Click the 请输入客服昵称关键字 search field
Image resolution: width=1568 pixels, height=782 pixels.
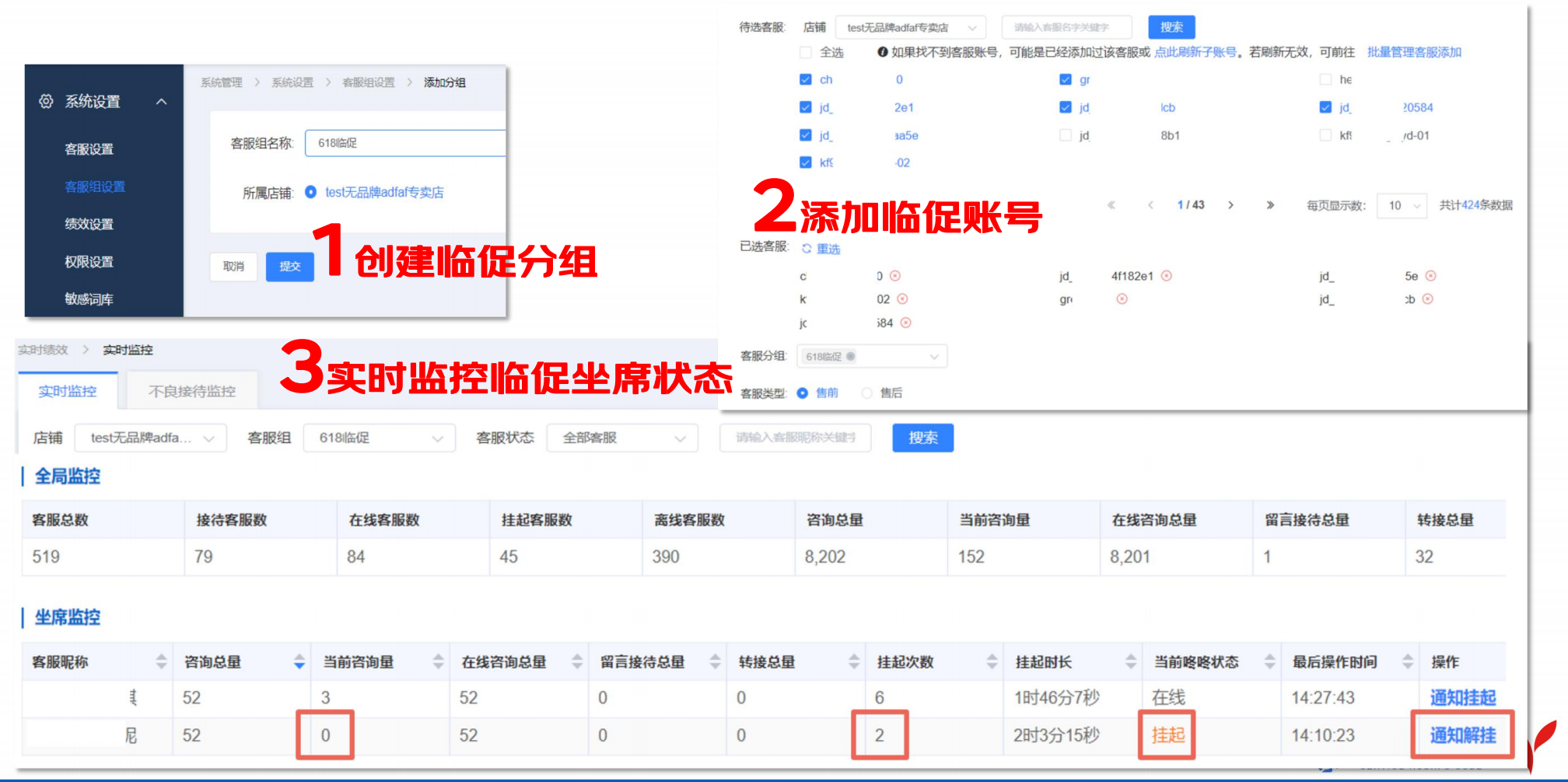pyautogui.click(x=796, y=438)
